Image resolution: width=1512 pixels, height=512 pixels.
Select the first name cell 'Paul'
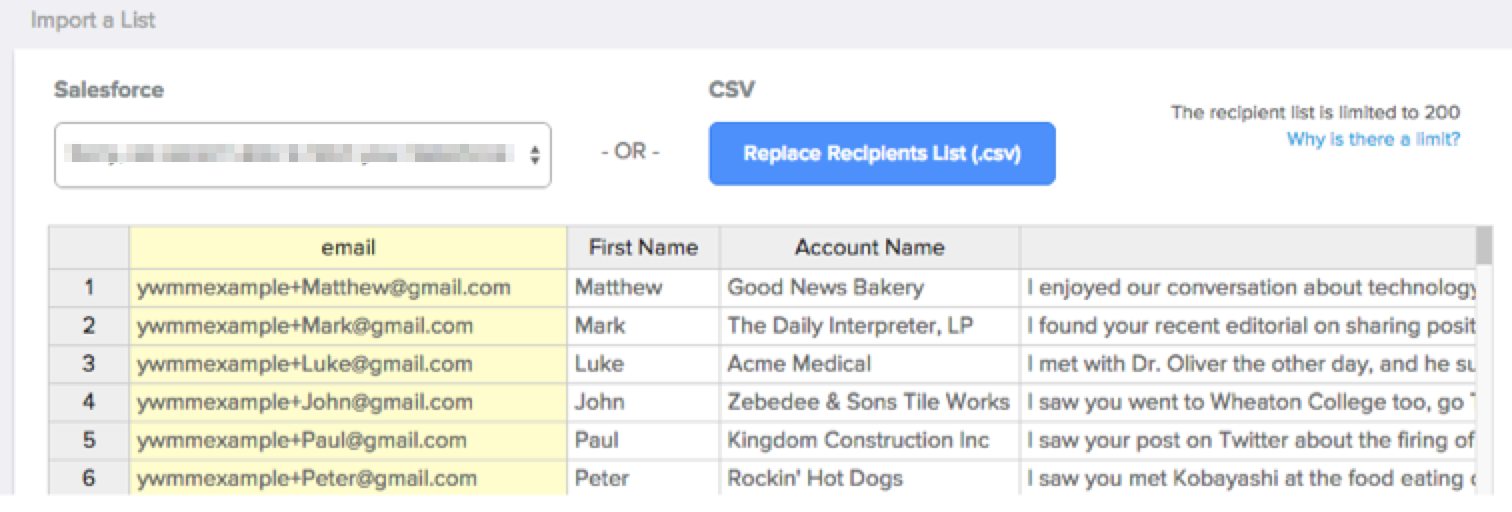[x=643, y=440]
